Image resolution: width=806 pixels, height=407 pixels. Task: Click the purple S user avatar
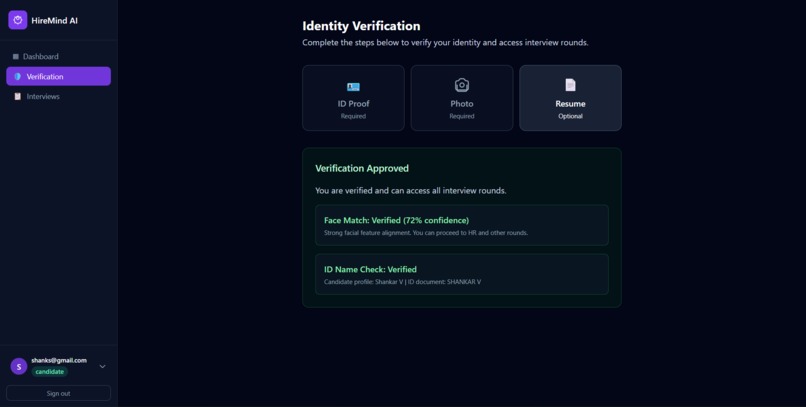(x=19, y=366)
